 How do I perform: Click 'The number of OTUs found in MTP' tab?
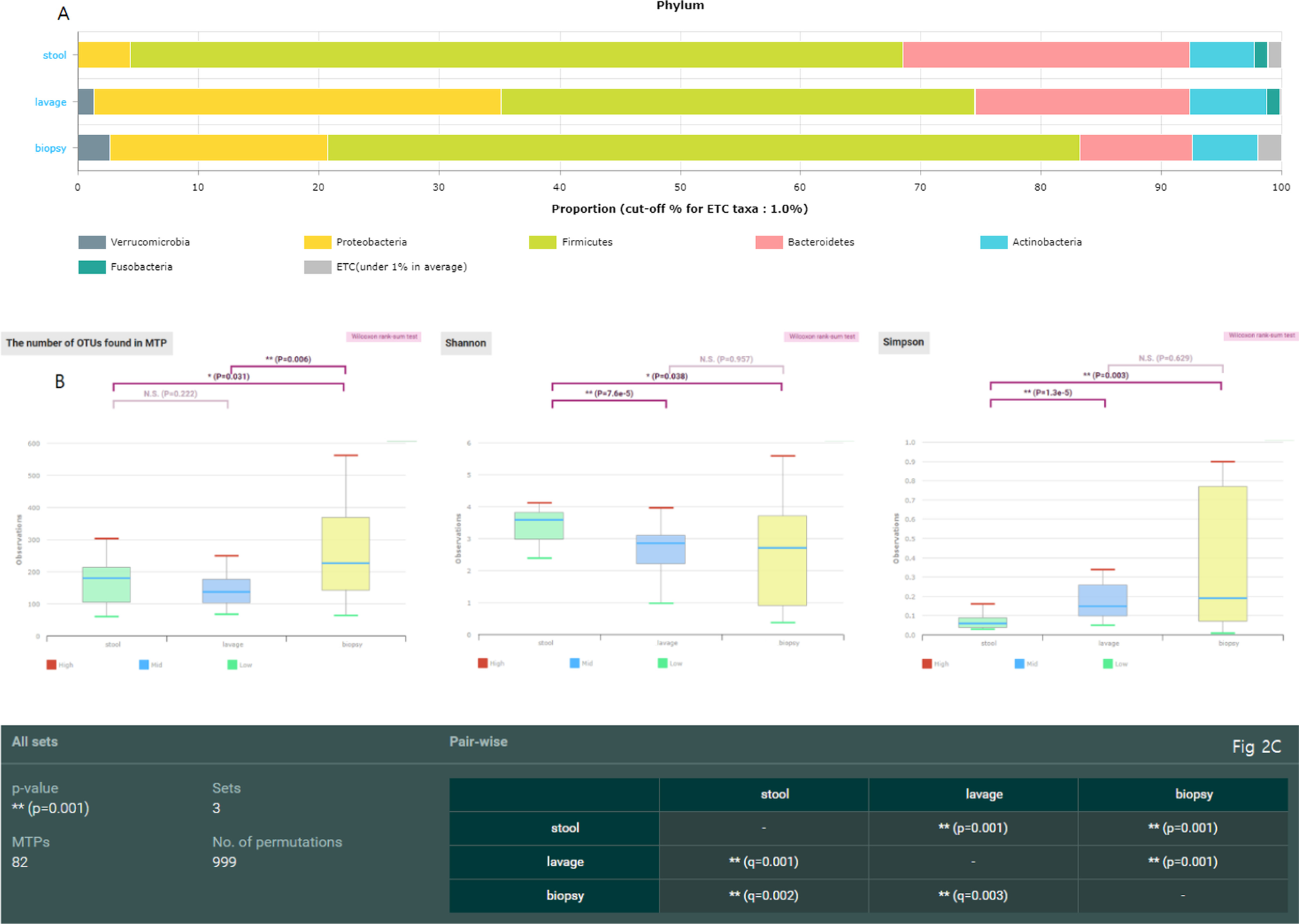point(87,343)
